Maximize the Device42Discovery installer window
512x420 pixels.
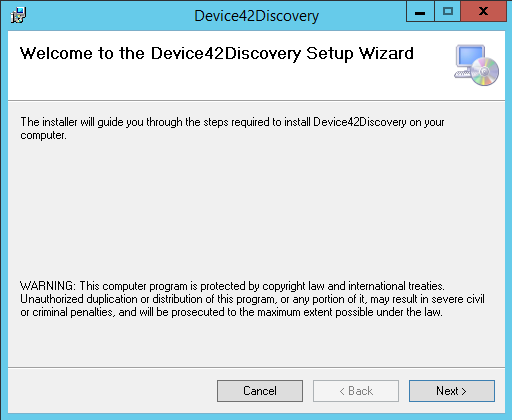click(448, 12)
